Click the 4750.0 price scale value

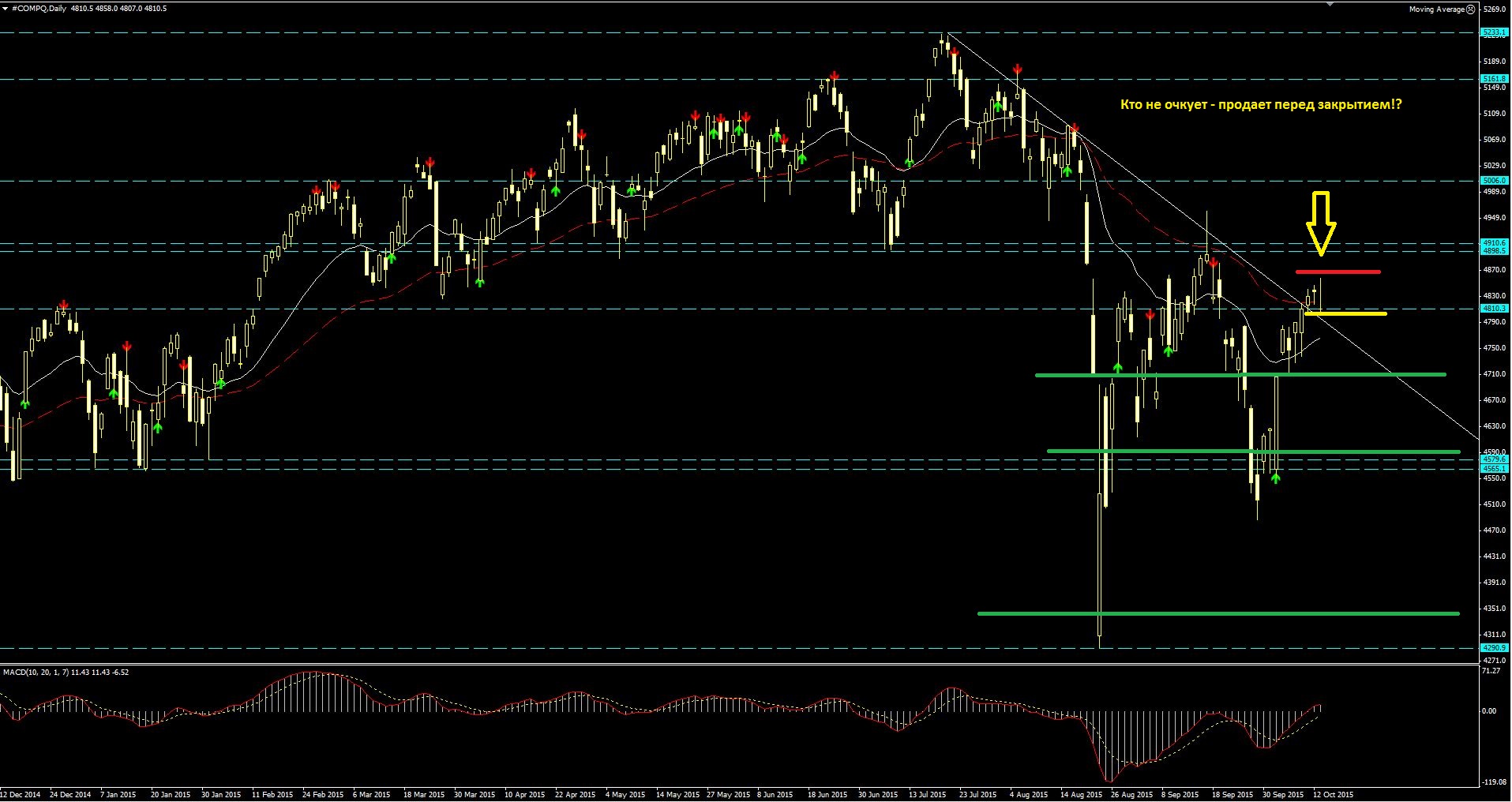click(1495, 347)
